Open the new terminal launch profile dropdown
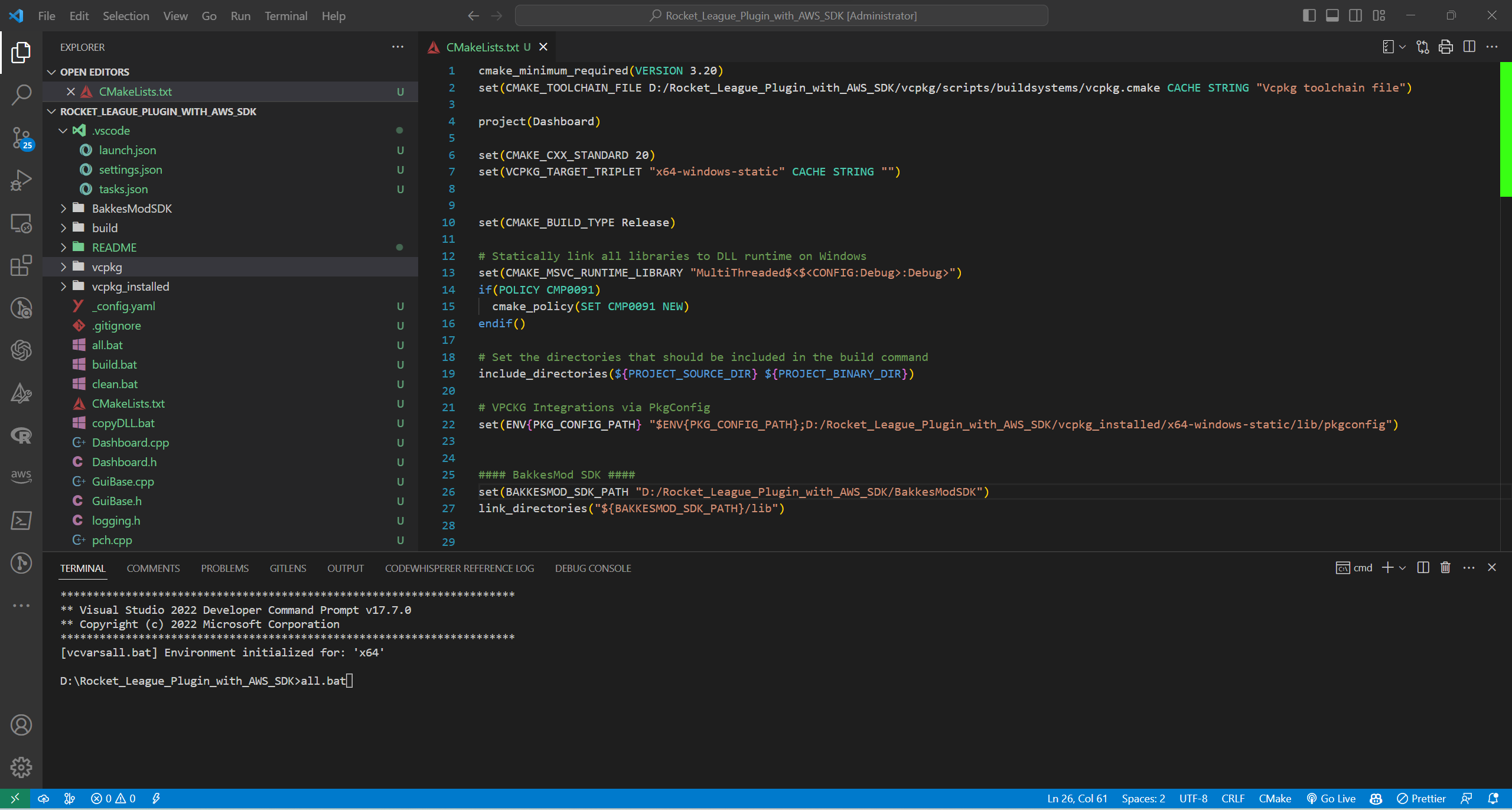1512x810 pixels. coord(1403,568)
